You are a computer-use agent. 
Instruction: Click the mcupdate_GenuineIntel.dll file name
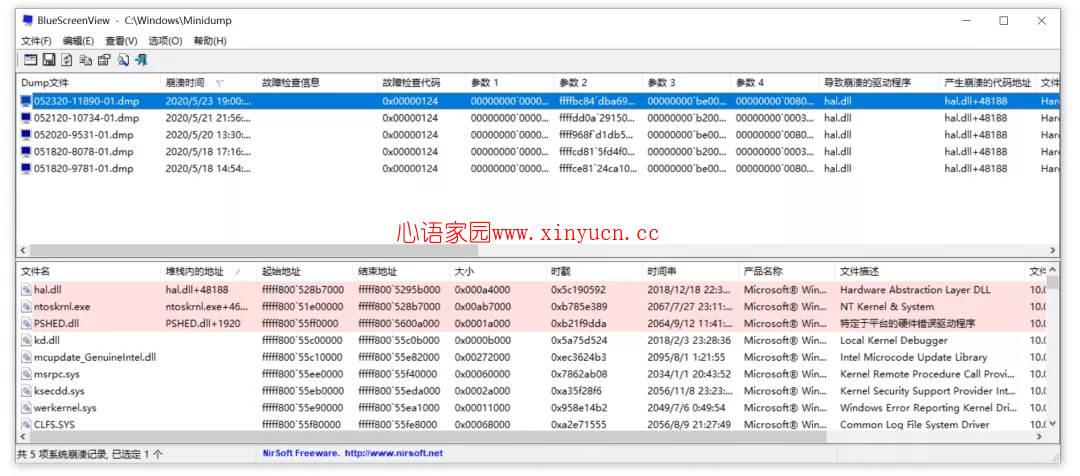95,358
